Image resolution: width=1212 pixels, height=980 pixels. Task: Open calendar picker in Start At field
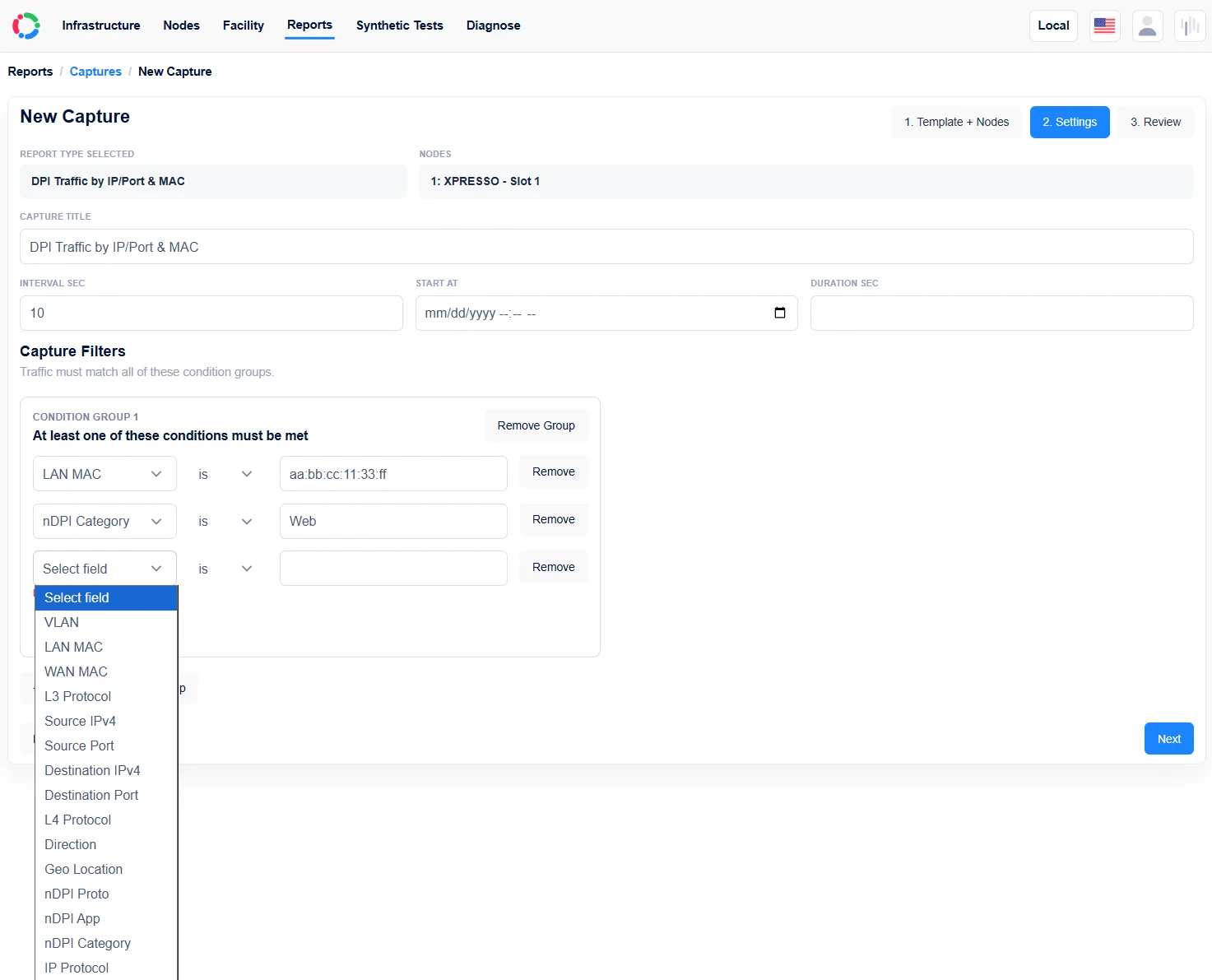[x=780, y=313]
